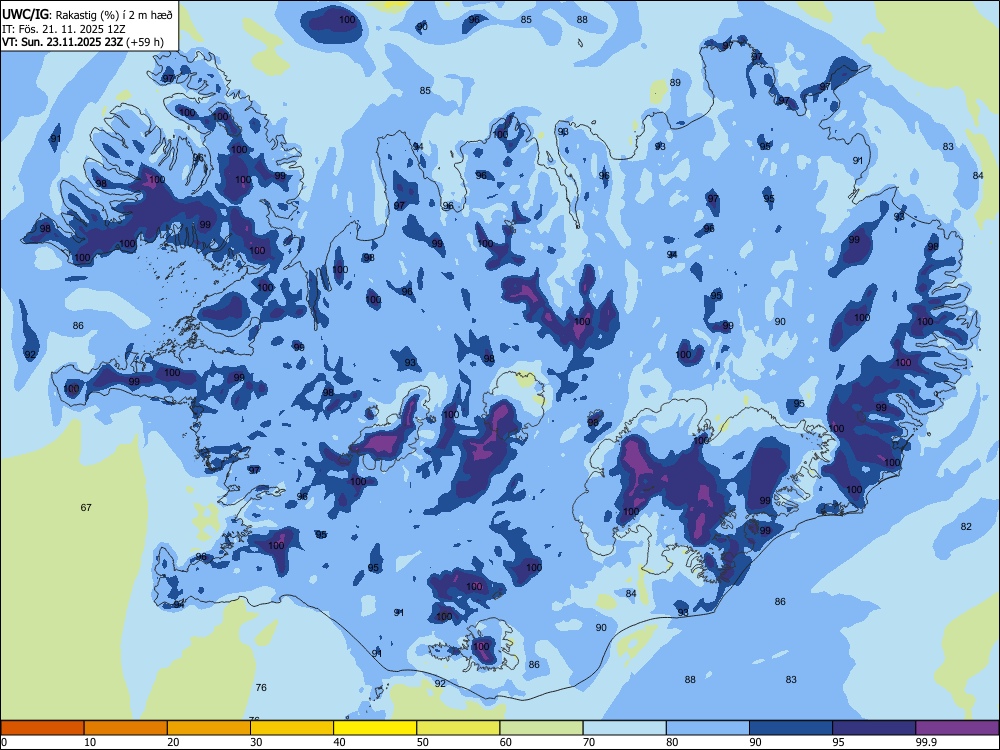The image size is (1000, 750).
Task: Click the 'IT: Fös. 21. 11. 2025 12Z' line
Action: click(64, 29)
